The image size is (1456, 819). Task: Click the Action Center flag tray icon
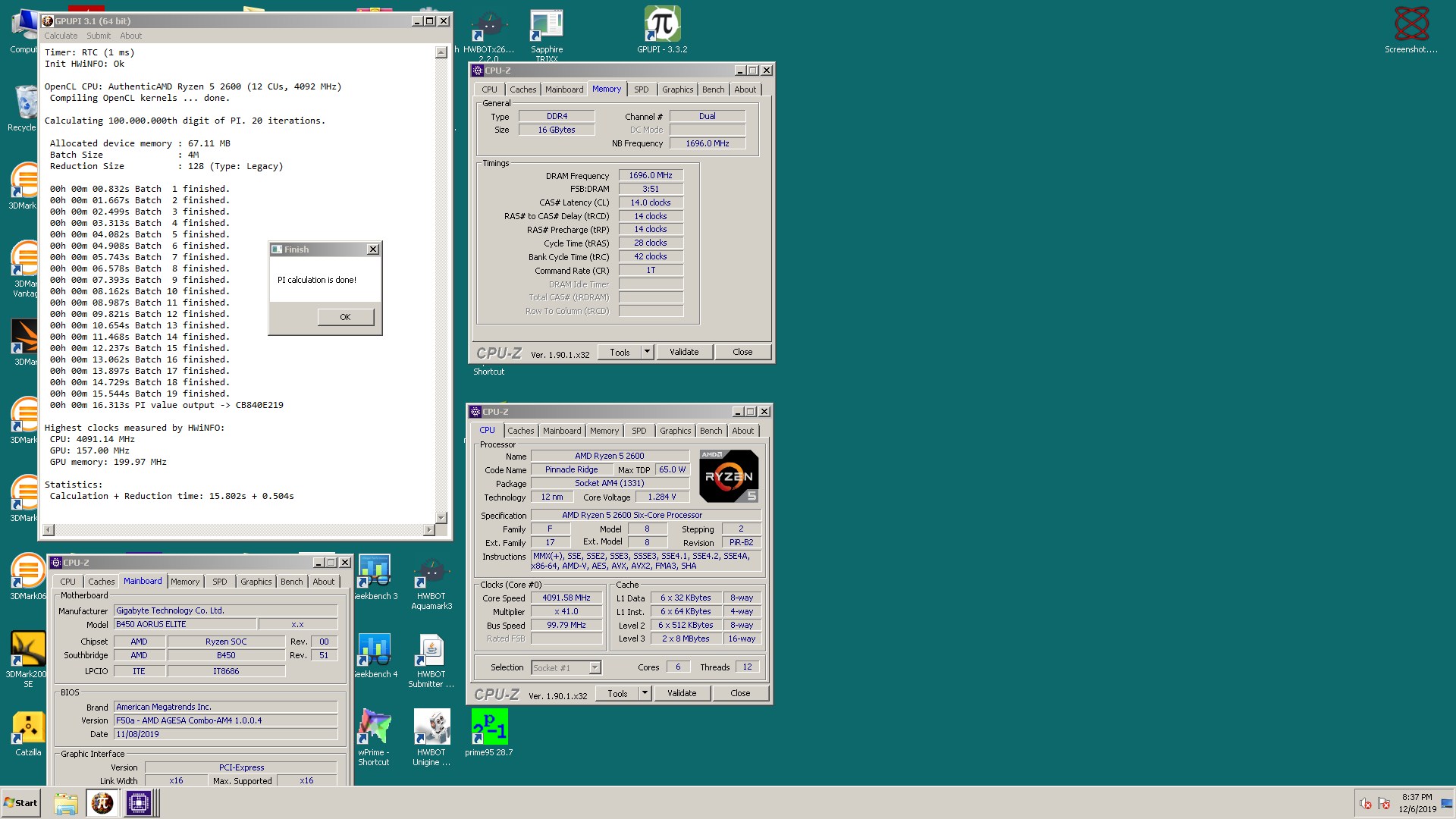1383,804
